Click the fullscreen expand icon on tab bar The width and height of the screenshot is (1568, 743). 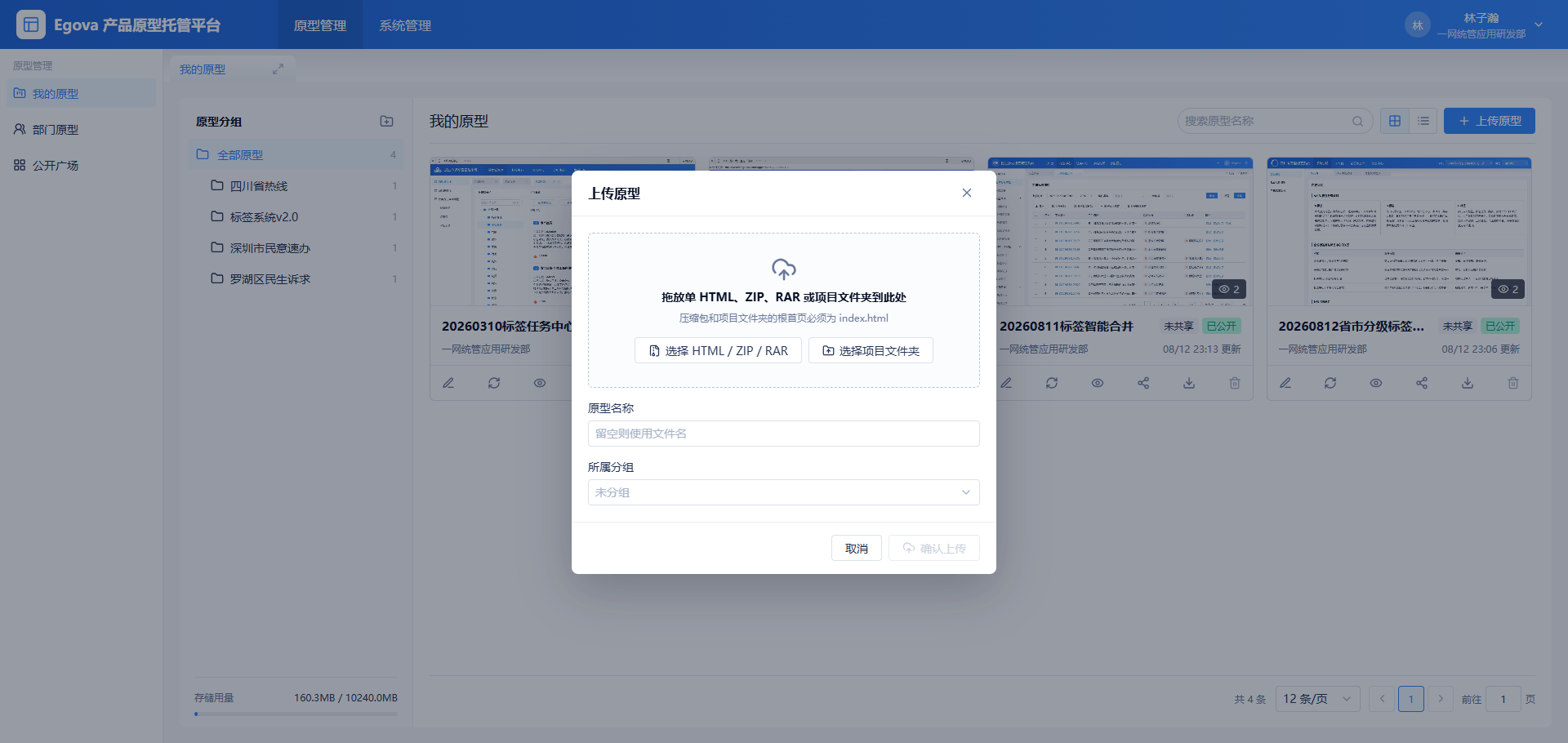278,69
